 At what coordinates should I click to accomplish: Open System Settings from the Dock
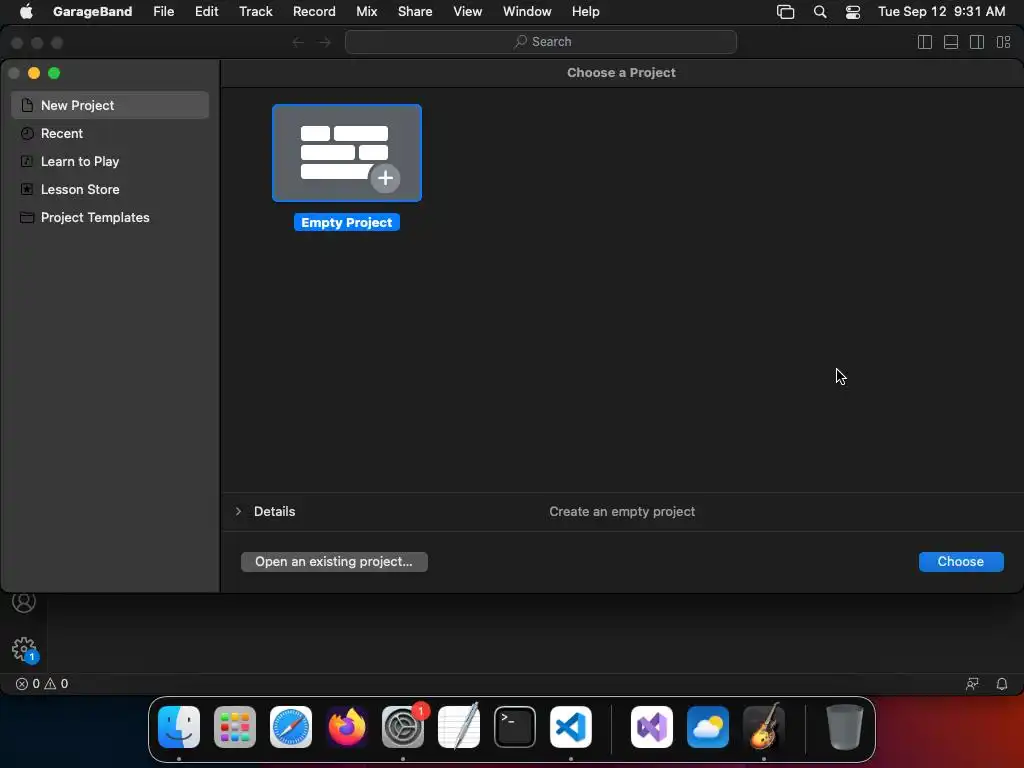coord(403,727)
